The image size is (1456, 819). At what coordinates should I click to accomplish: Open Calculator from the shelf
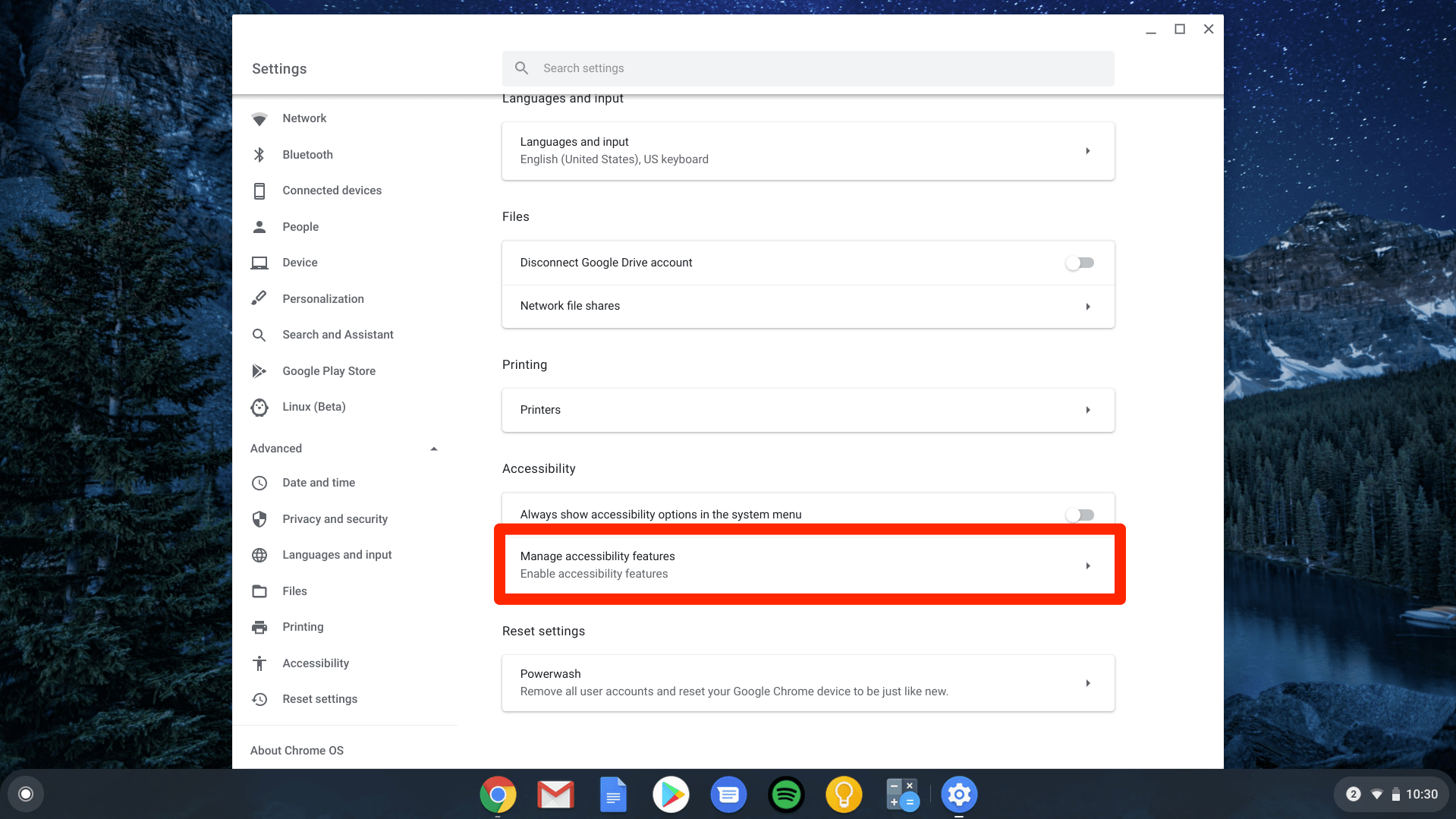click(x=902, y=795)
